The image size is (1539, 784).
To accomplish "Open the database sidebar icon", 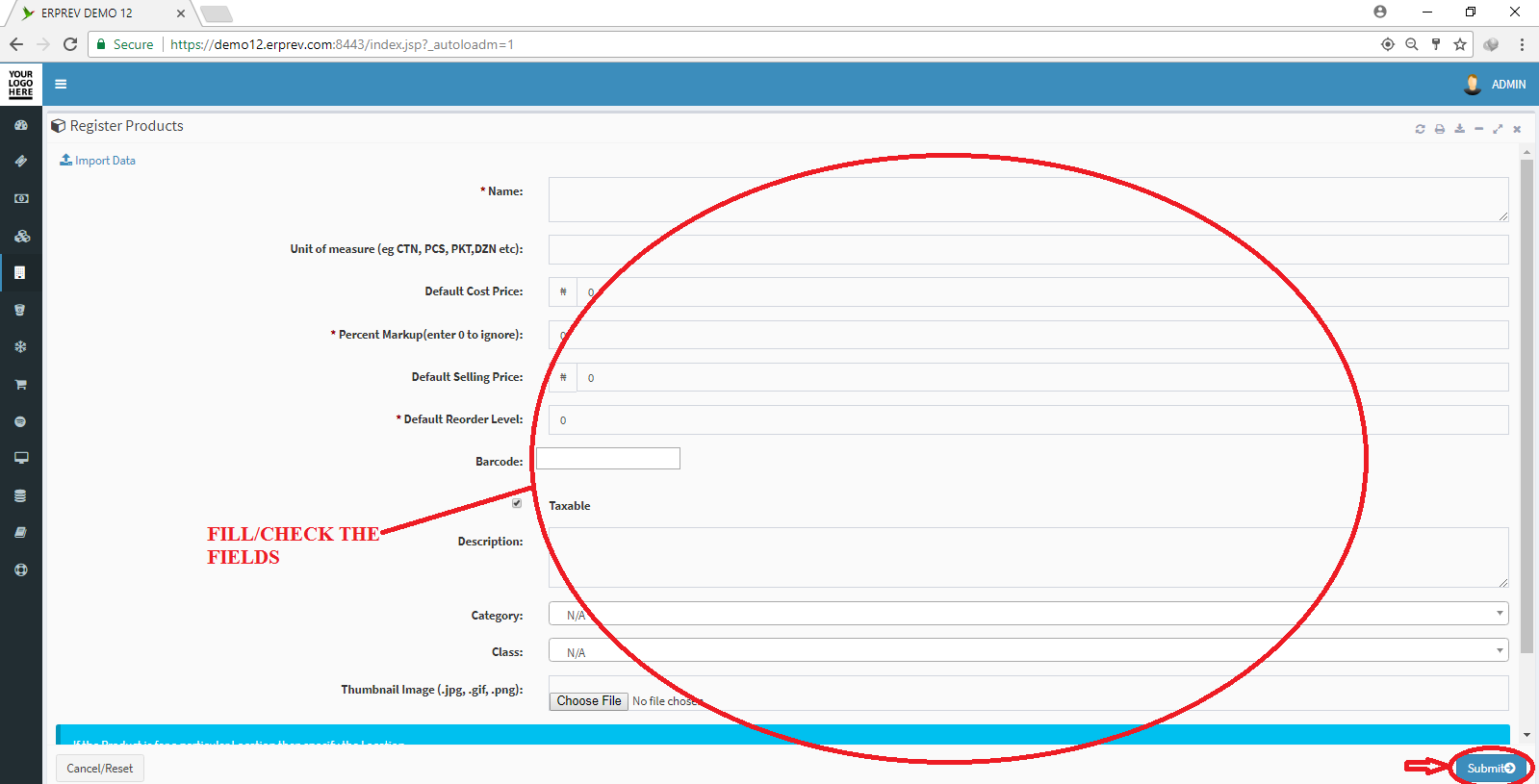I will coord(20,495).
